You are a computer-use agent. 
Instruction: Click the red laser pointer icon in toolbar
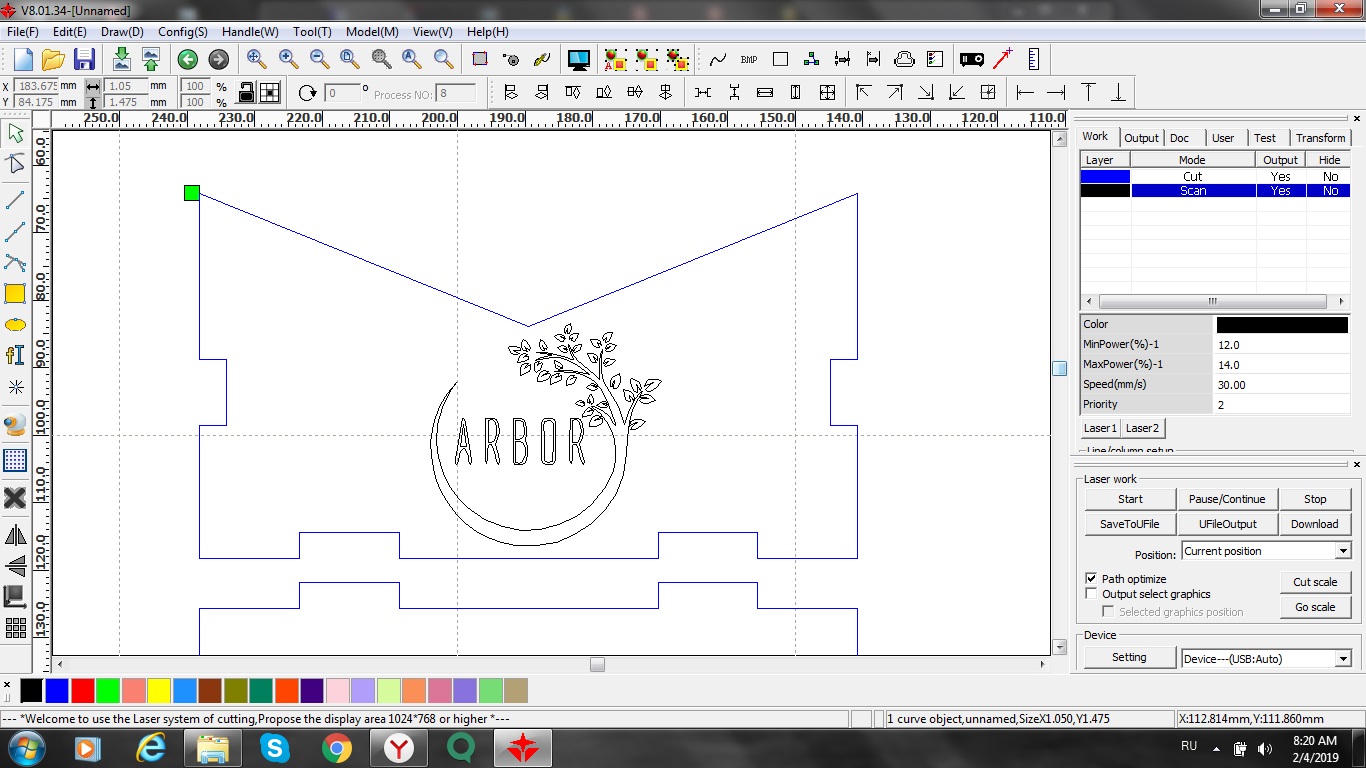coord(1002,59)
